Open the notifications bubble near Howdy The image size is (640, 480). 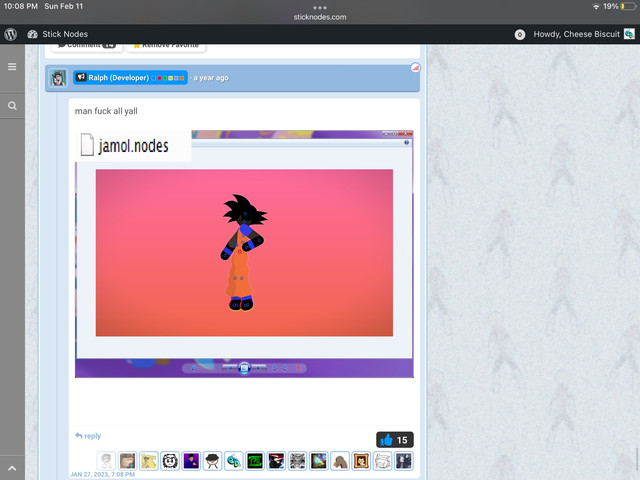[x=520, y=34]
